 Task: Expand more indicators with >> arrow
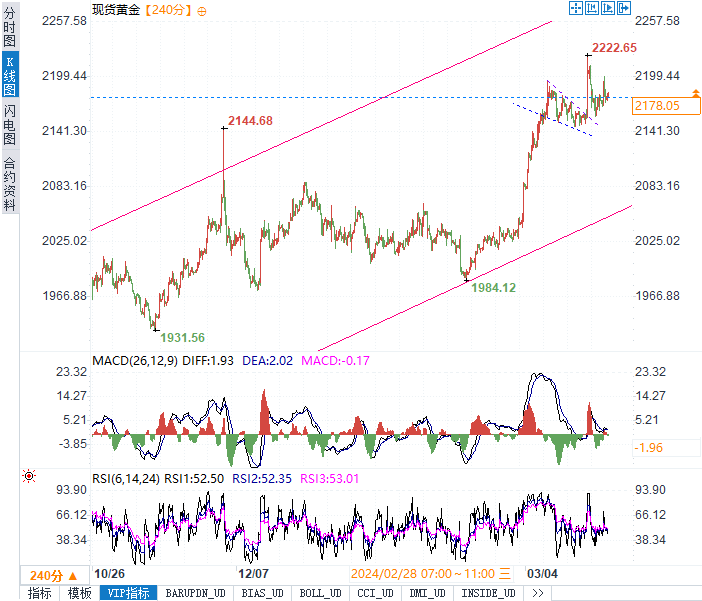[x=538, y=593]
